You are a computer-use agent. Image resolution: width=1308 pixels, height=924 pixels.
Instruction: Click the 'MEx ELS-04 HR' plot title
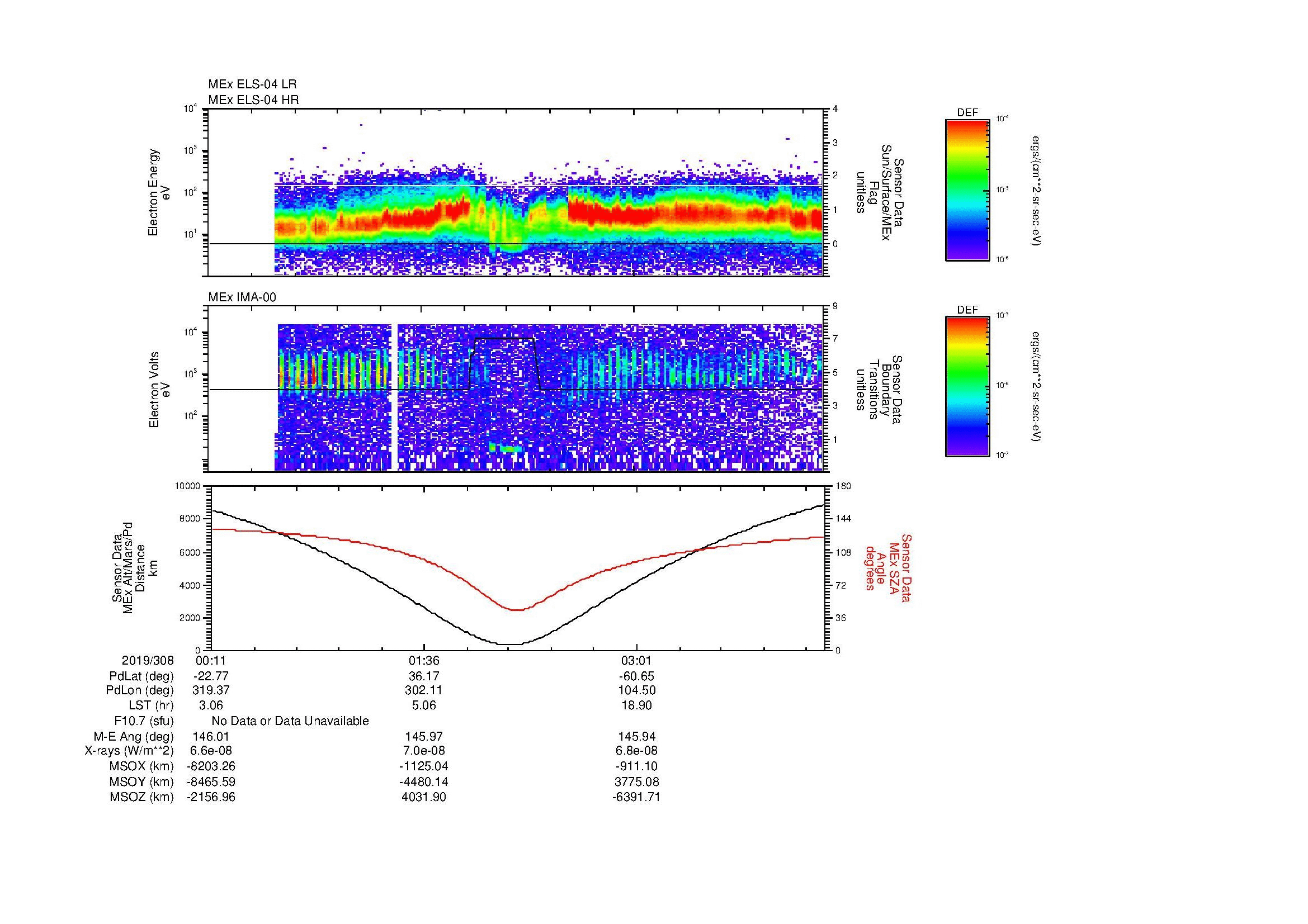point(253,99)
